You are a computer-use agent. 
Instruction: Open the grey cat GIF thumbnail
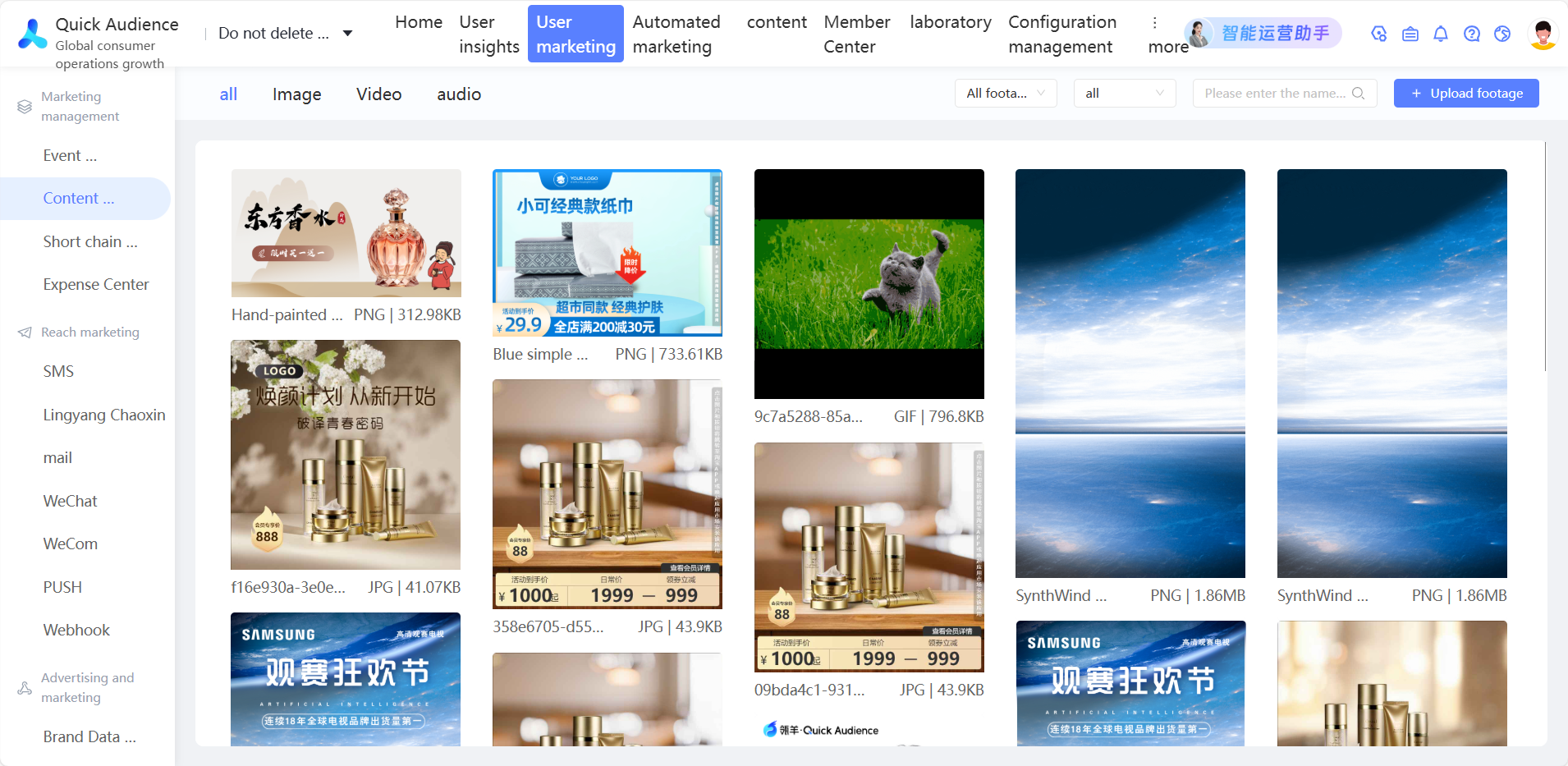(869, 284)
